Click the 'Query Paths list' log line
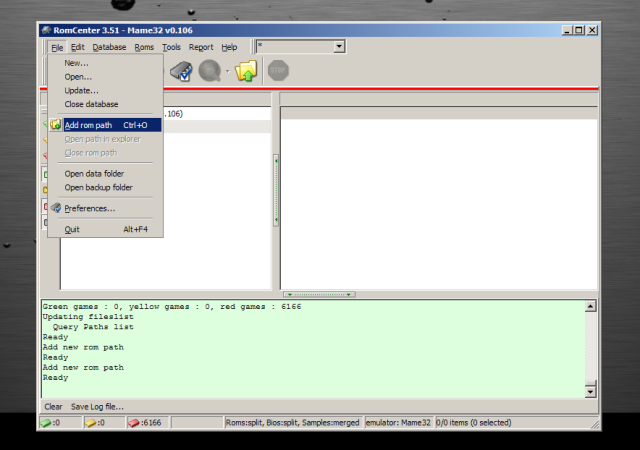The width and height of the screenshot is (640, 450). coord(93,327)
